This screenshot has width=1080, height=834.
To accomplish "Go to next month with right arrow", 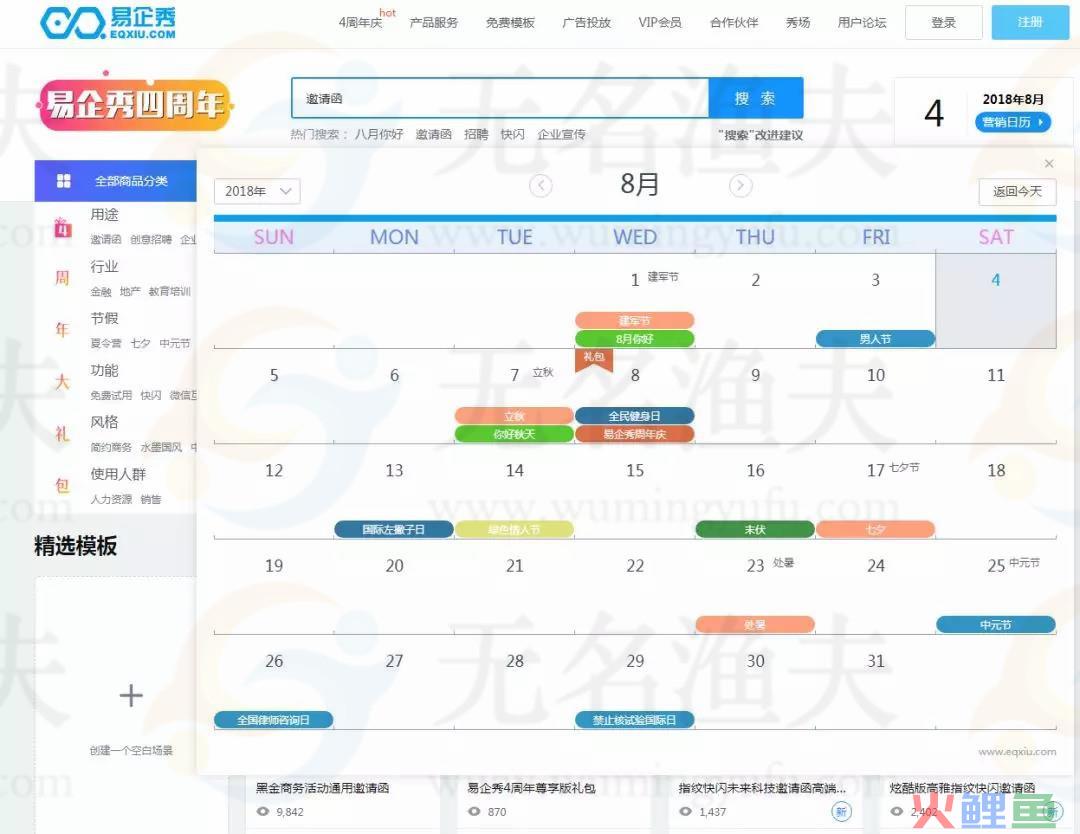I will point(740,185).
